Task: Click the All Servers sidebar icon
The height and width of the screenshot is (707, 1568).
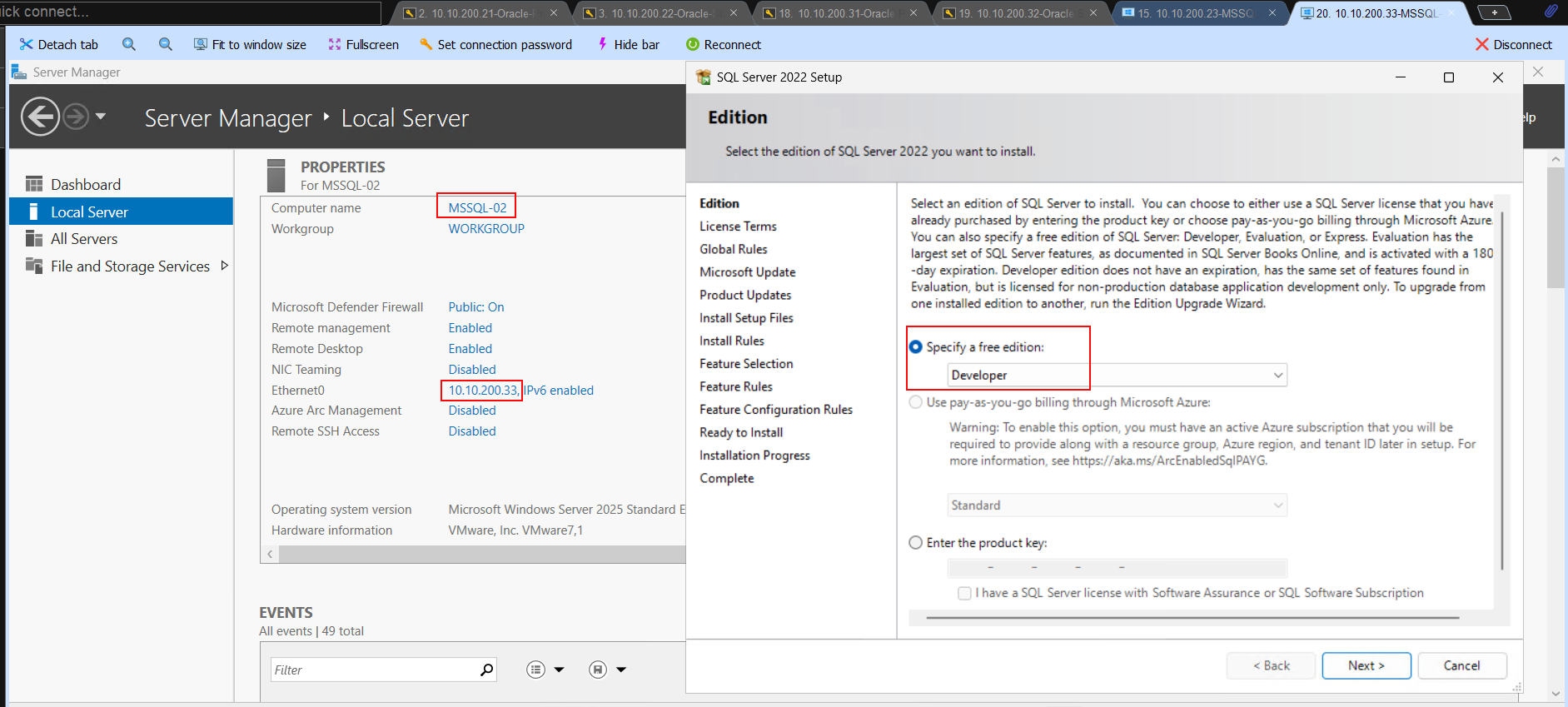Action: coord(34,239)
